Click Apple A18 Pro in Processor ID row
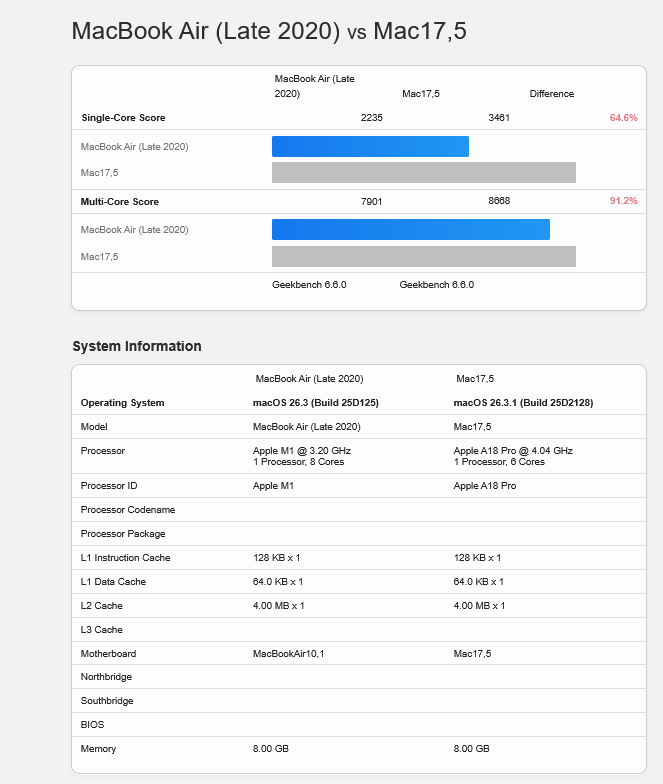Image resolution: width=663 pixels, height=784 pixels. (x=485, y=486)
